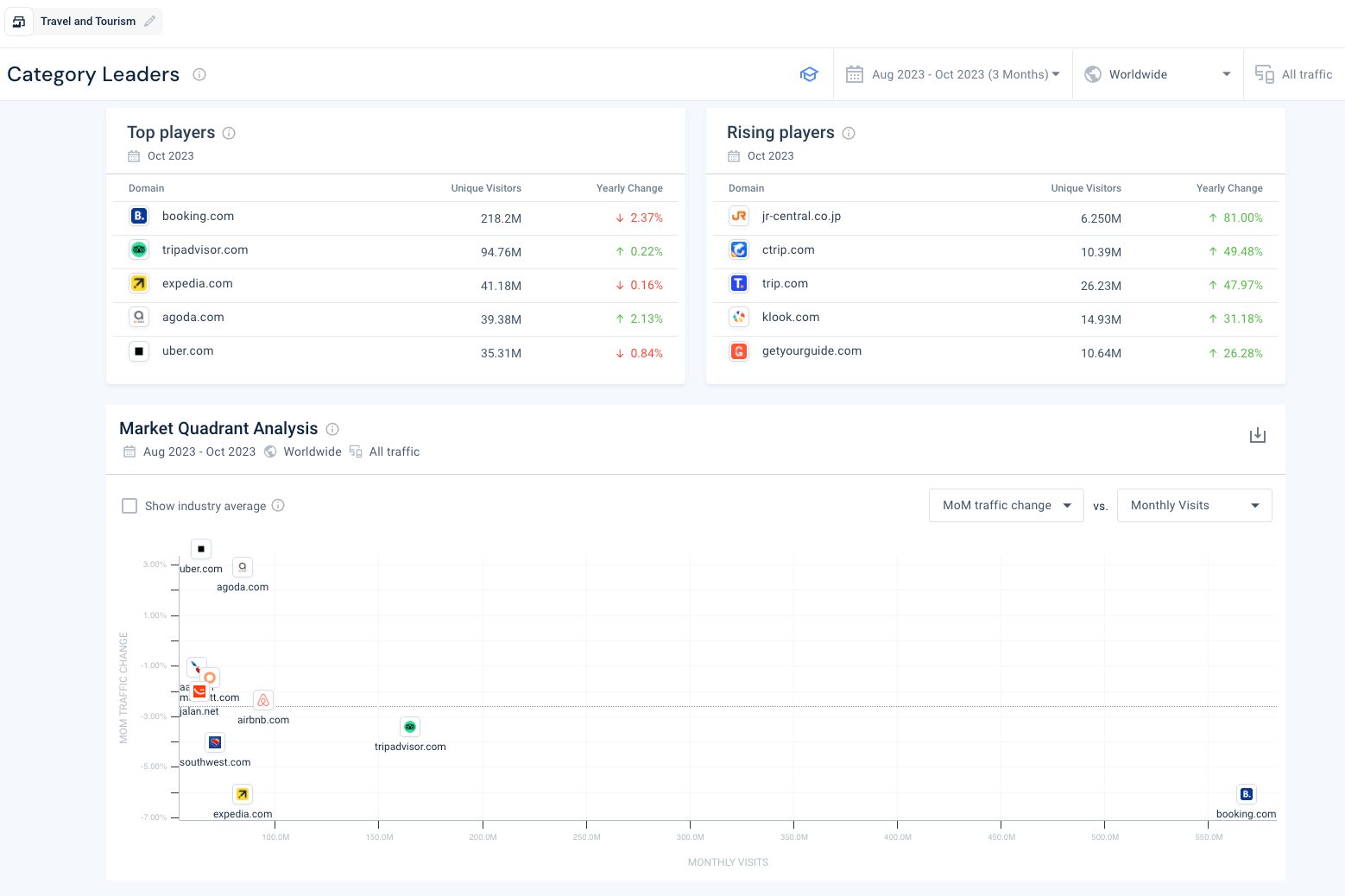Enable the Show industry average checkbox
1345x896 pixels.
point(129,506)
